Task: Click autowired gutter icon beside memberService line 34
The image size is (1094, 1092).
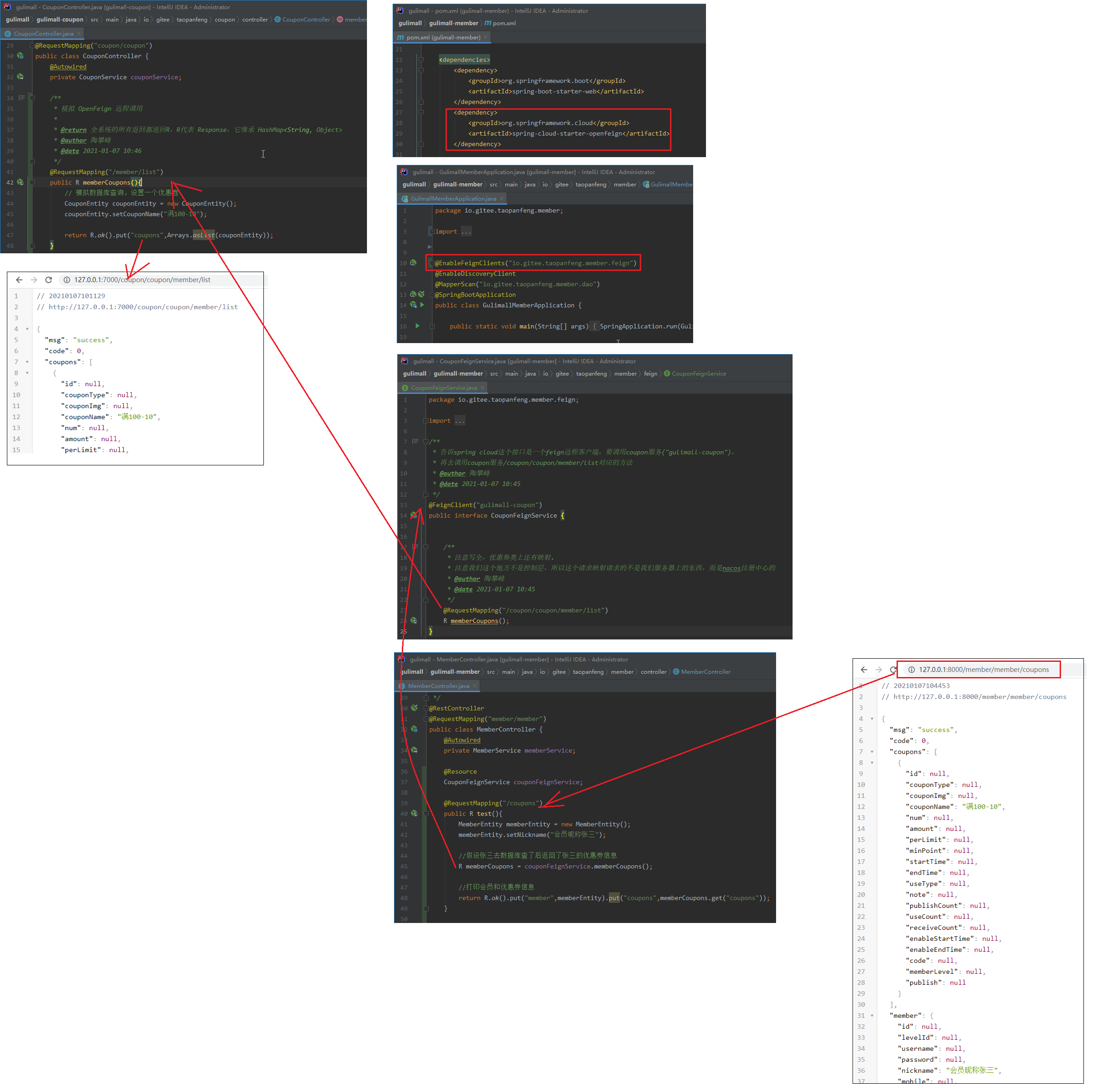Action: pos(415,751)
